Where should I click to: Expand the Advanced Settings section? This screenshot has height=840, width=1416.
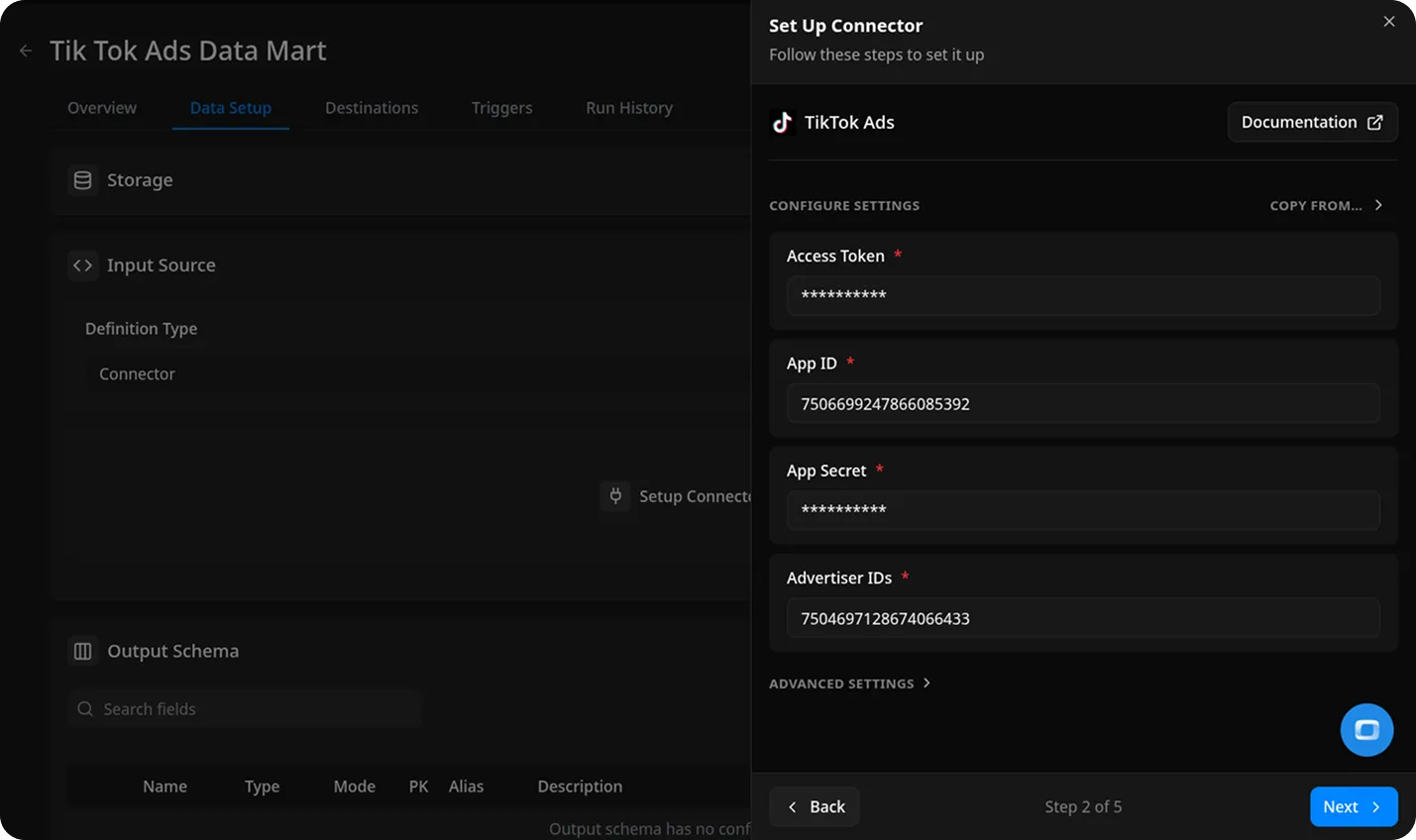[850, 683]
